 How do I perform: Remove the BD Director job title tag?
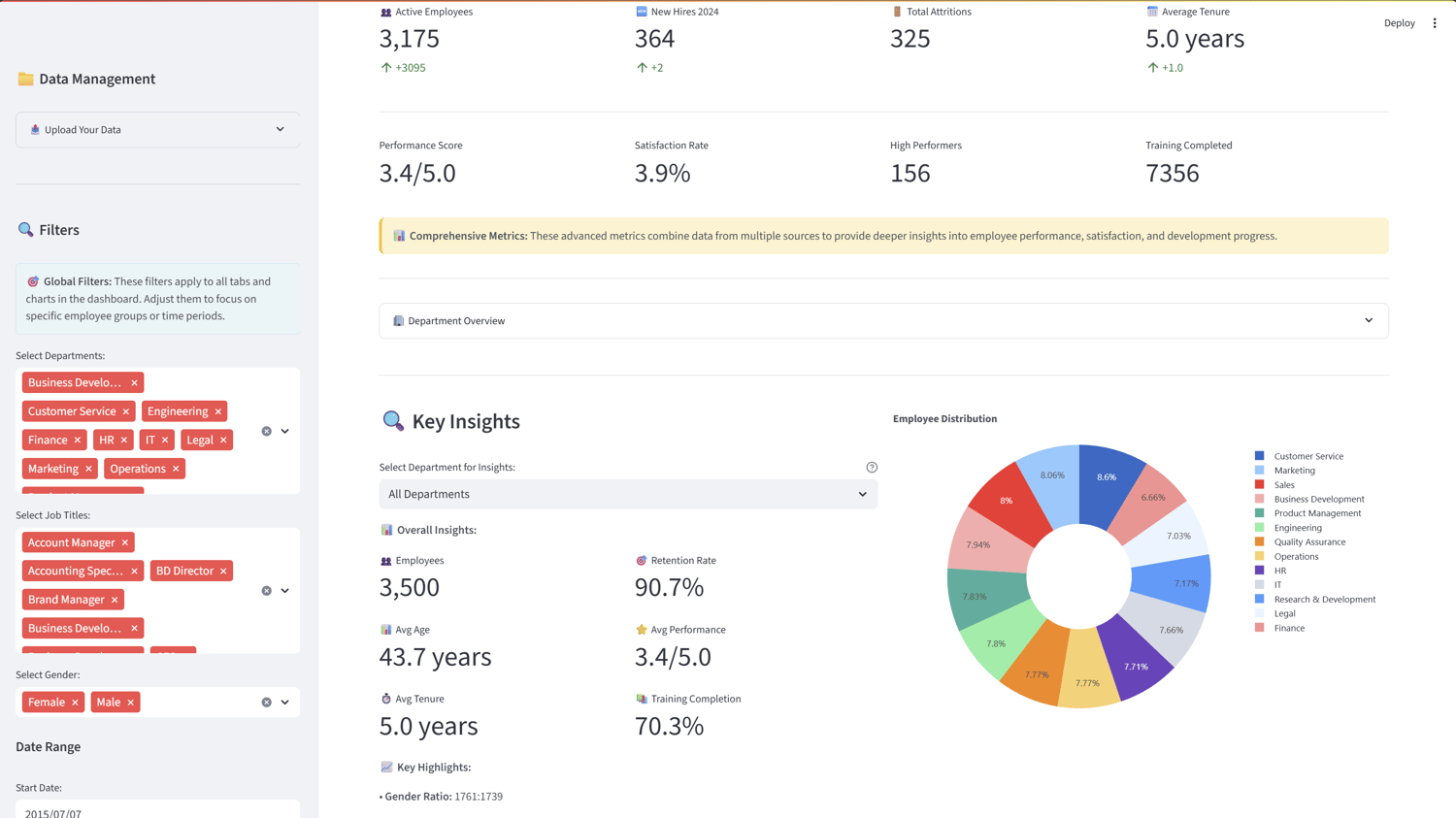[x=223, y=572]
